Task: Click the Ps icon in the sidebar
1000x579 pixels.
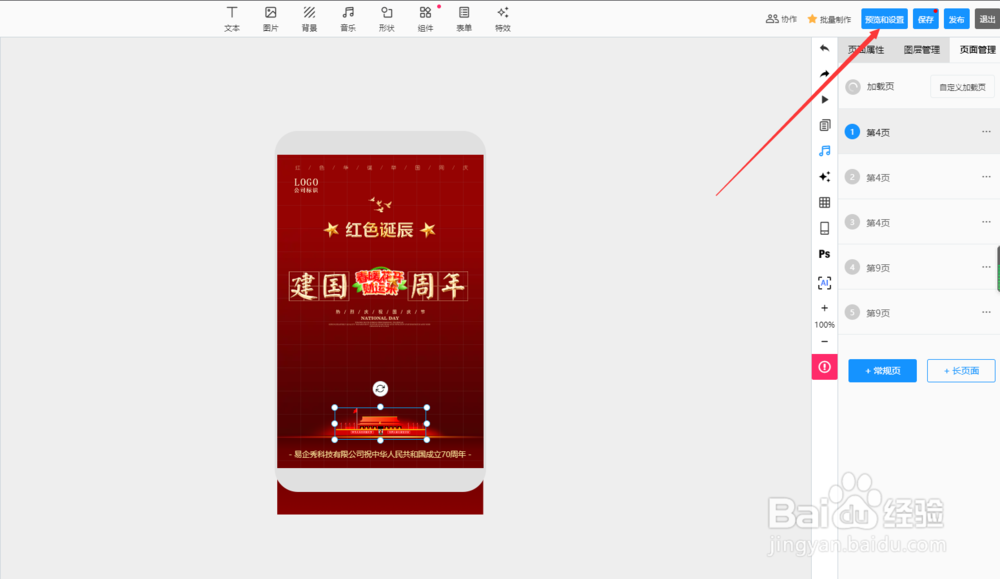Action: point(824,254)
